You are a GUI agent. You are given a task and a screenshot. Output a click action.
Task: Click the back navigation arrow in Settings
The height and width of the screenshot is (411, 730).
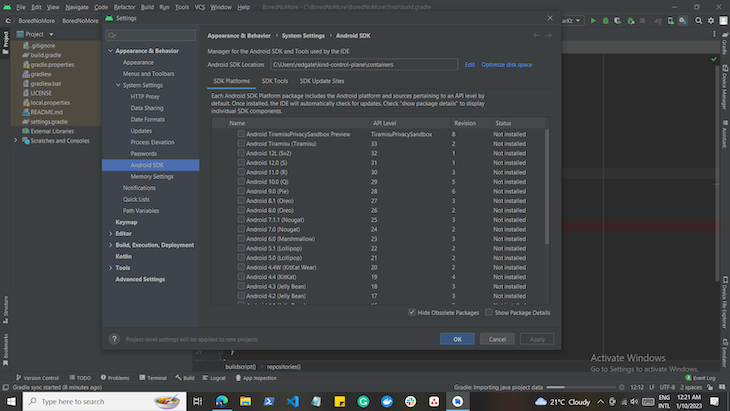(x=535, y=35)
